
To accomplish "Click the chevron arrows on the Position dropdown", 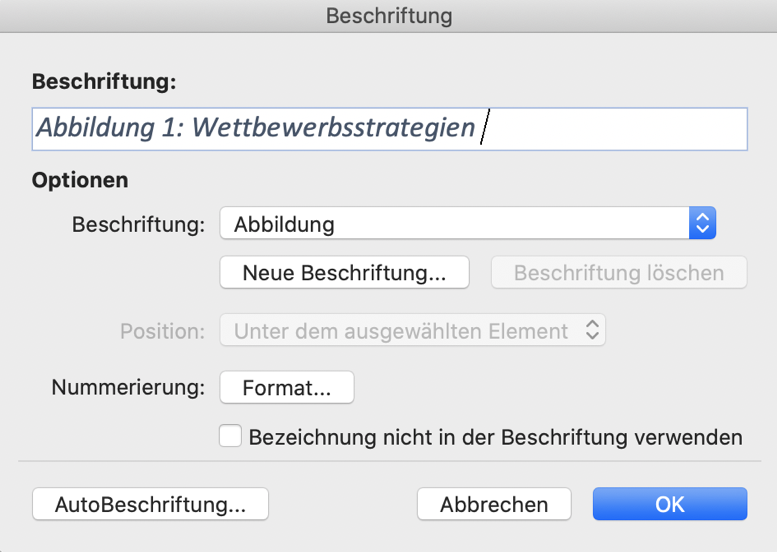I will (x=593, y=331).
